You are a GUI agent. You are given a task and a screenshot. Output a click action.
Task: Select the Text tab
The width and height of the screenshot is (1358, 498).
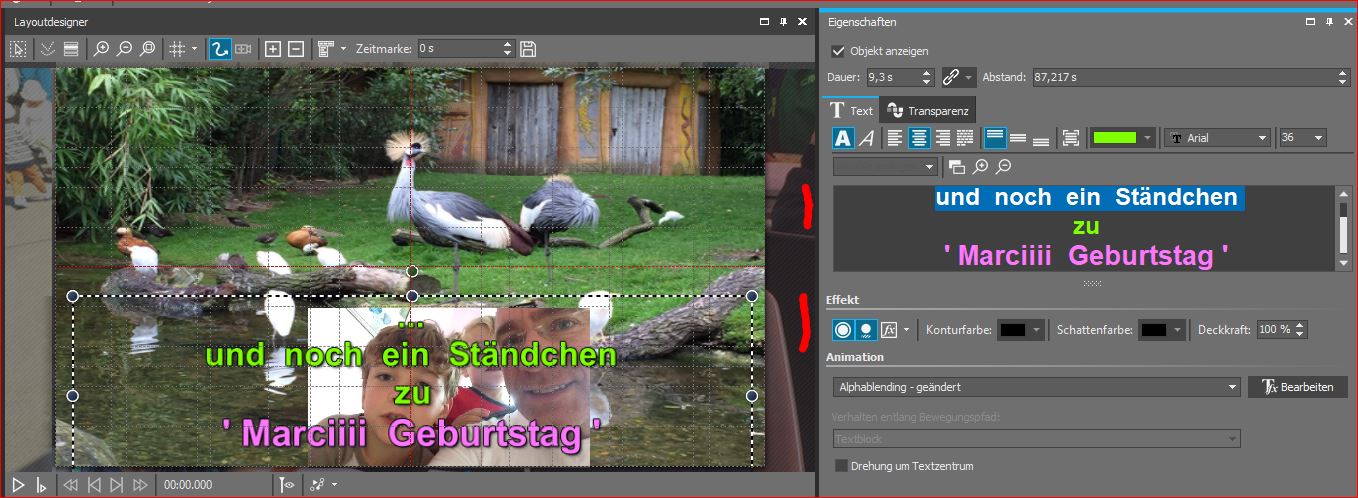tap(851, 111)
